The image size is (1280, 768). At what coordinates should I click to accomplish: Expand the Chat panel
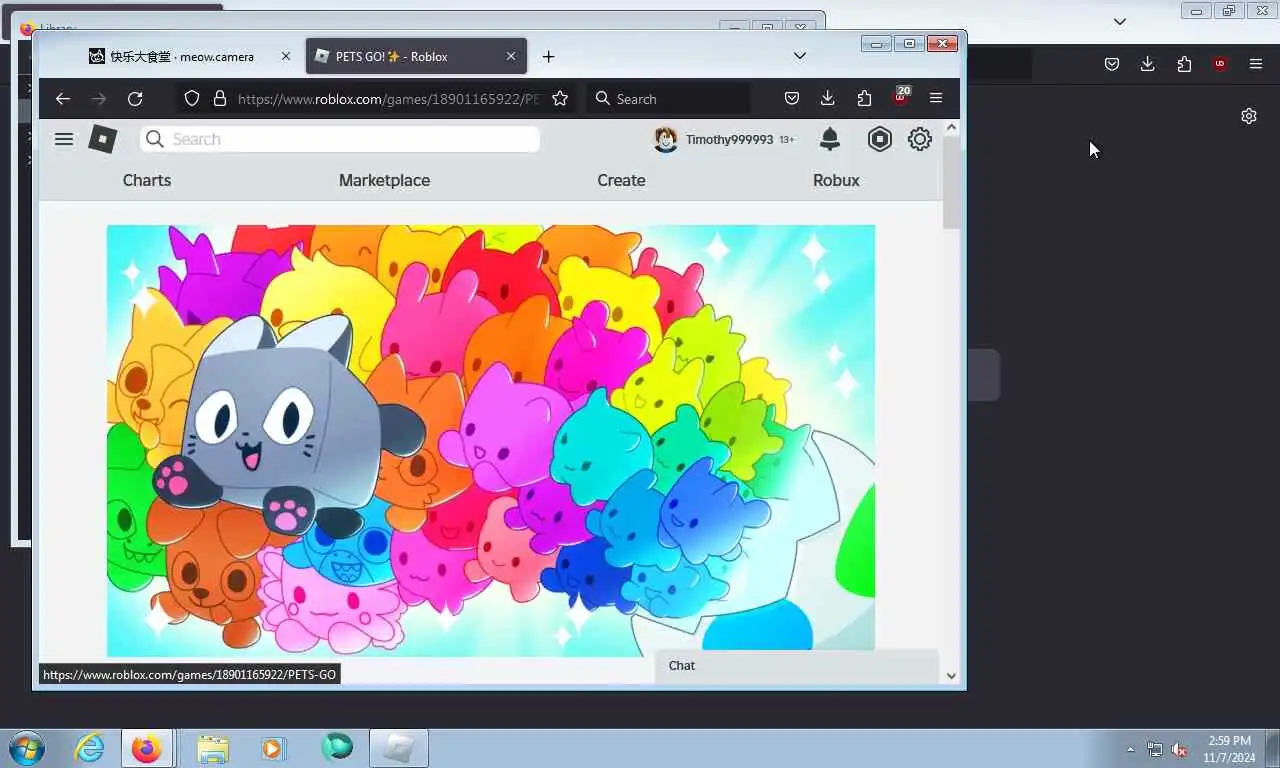(797, 666)
